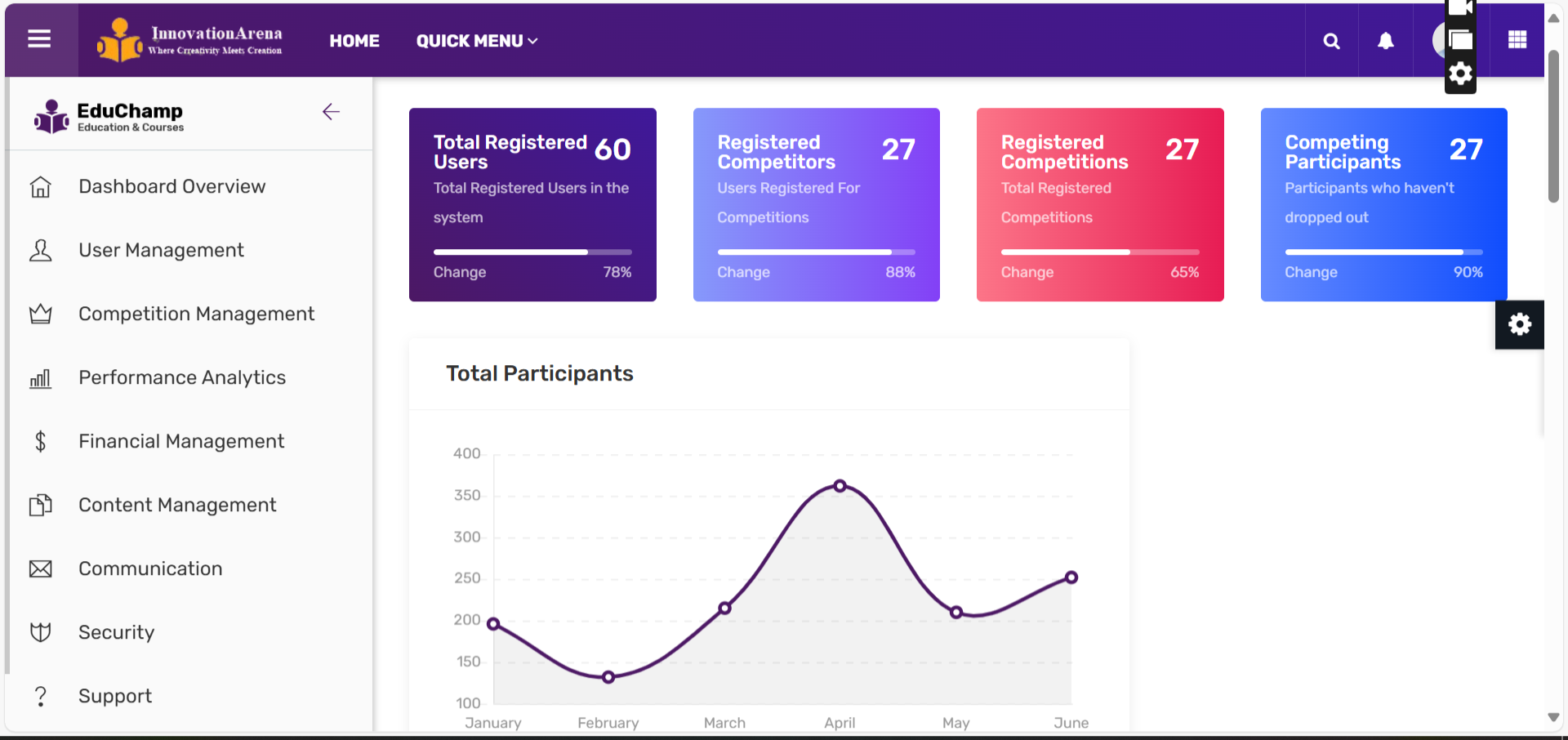Select the Performance Analytics bar chart icon
1568x740 pixels.
point(41,377)
